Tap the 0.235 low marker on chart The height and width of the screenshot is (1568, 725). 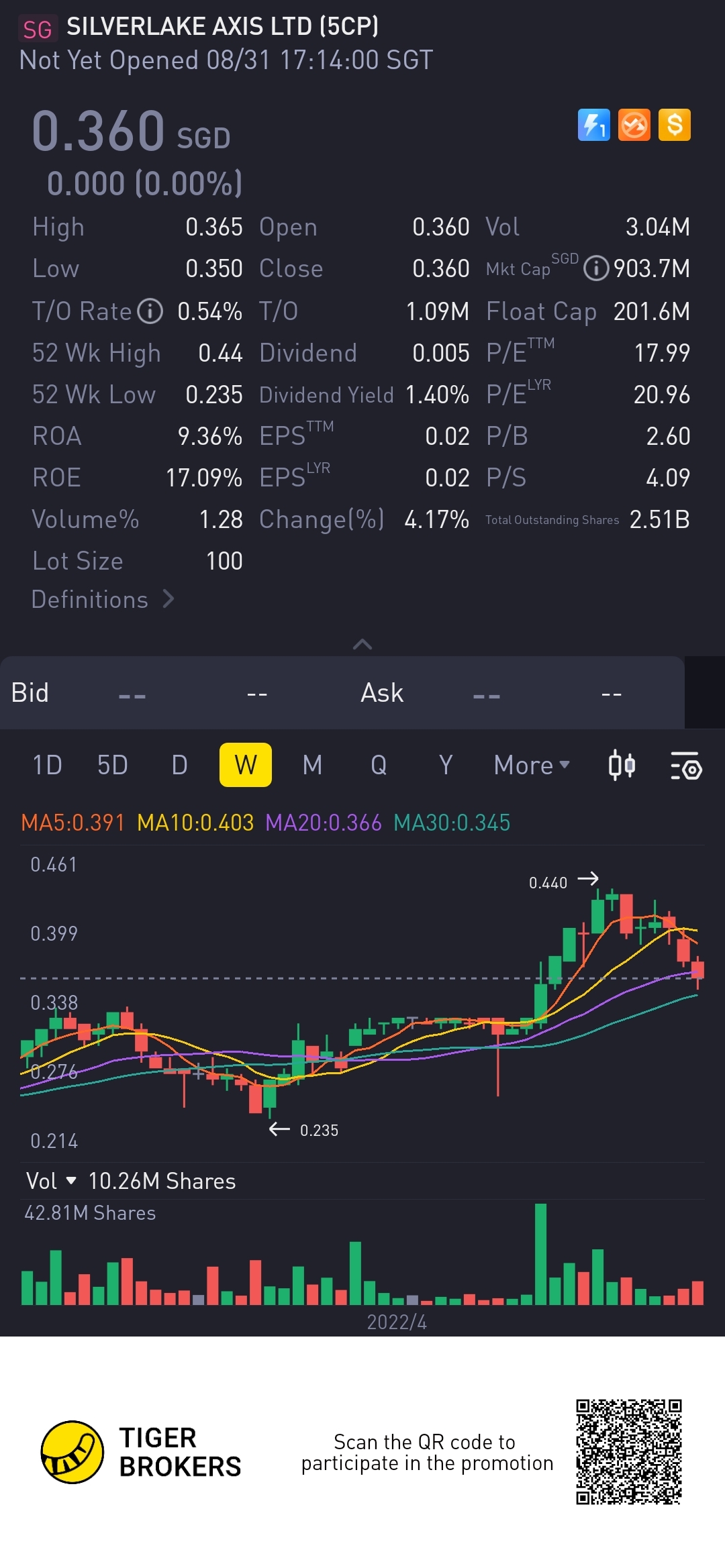click(x=319, y=1131)
